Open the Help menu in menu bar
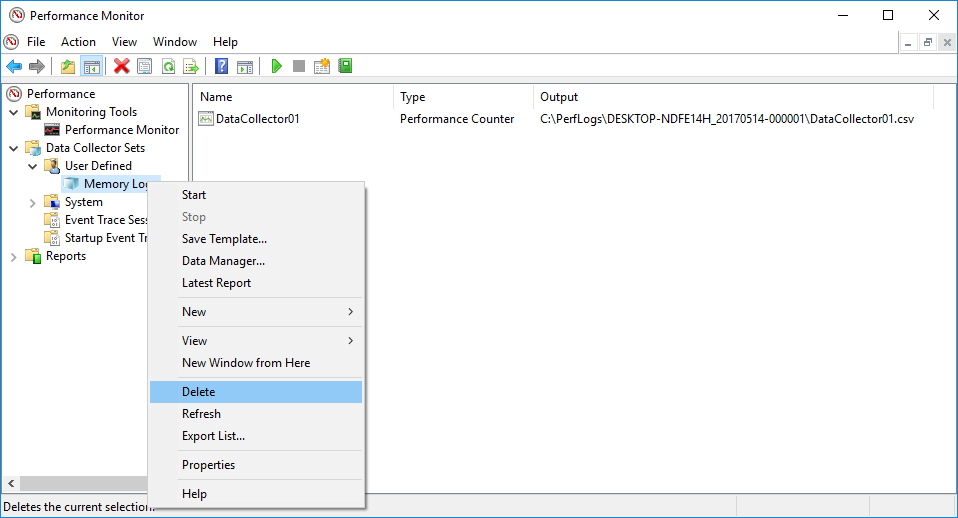This screenshot has width=958, height=518. click(225, 42)
